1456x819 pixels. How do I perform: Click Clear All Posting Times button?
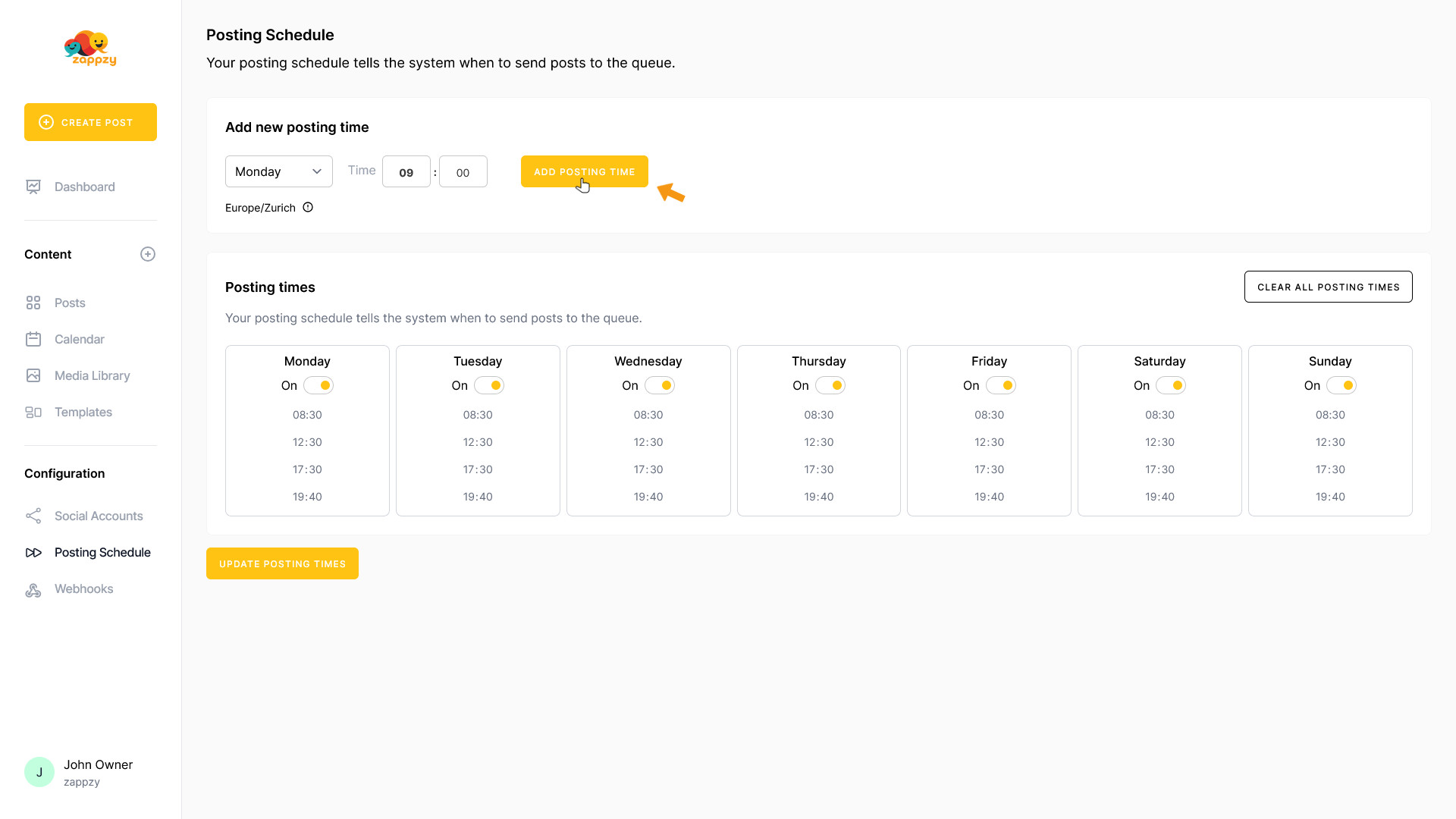point(1328,287)
